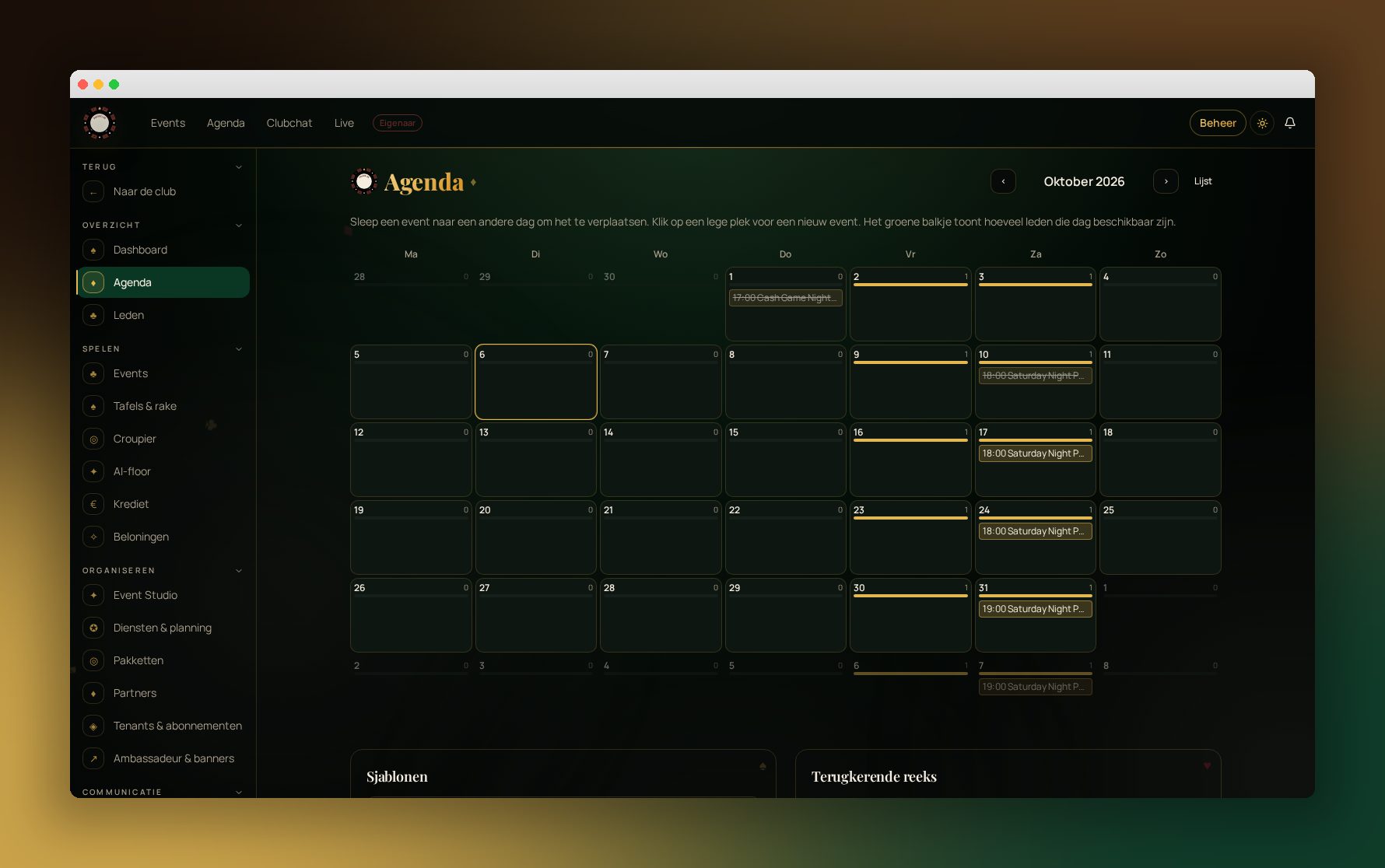Open Agenda in the top navigation
The width and height of the screenshot is (1385, 868).
(226, 123)
